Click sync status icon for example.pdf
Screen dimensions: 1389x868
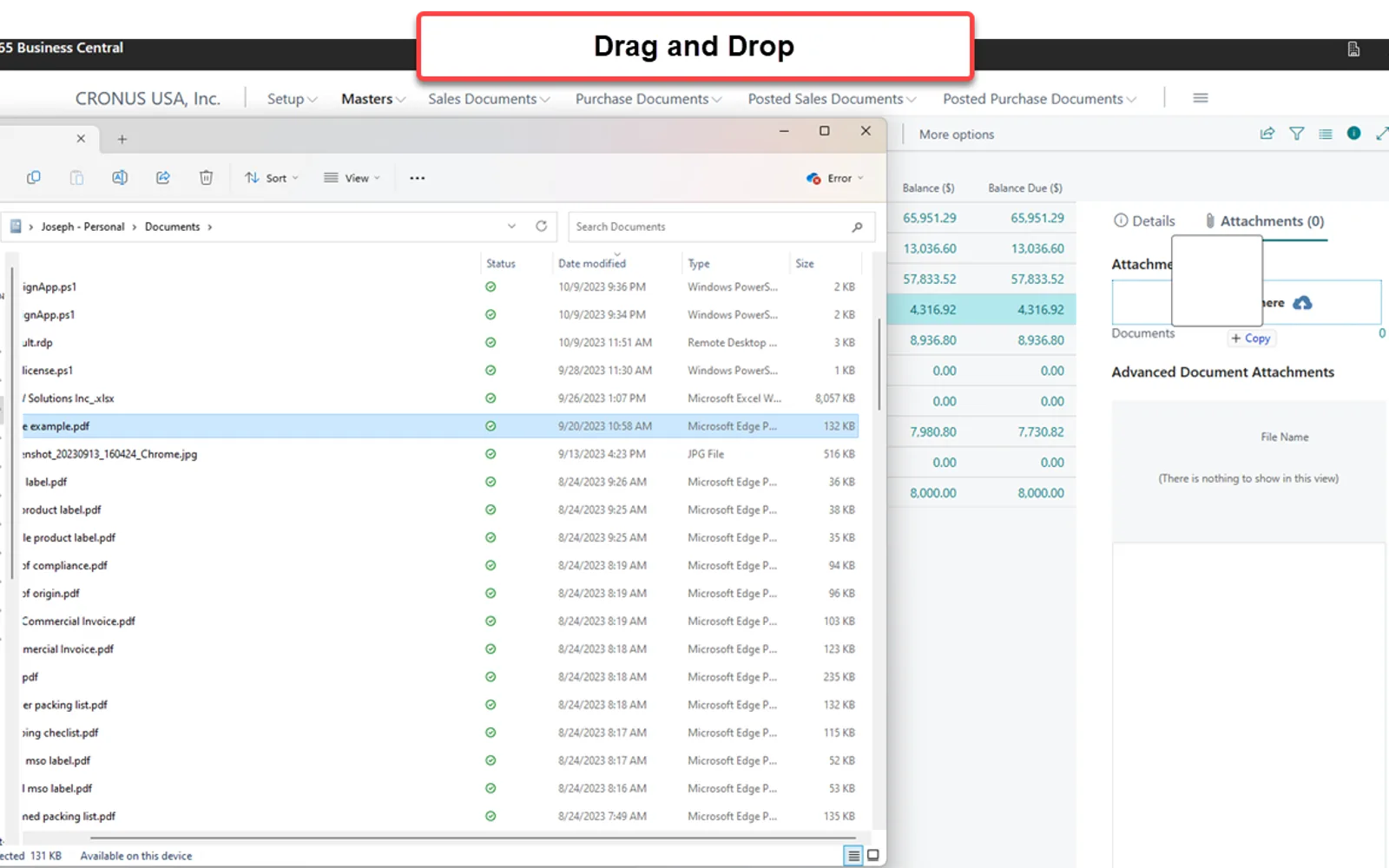pos(490,426)
